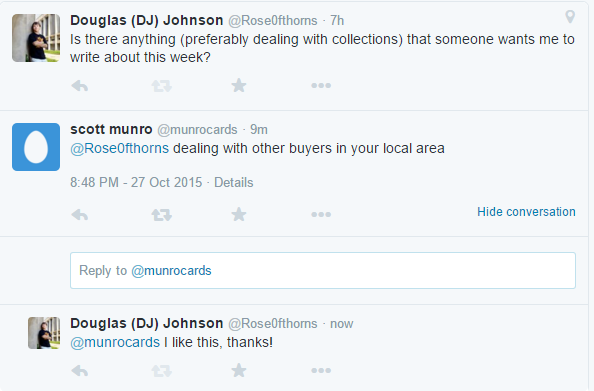Image resolution: width=594 pixels, height=391 pixels.
Task: Open scott munro's egg avatar
Action: 36,147
